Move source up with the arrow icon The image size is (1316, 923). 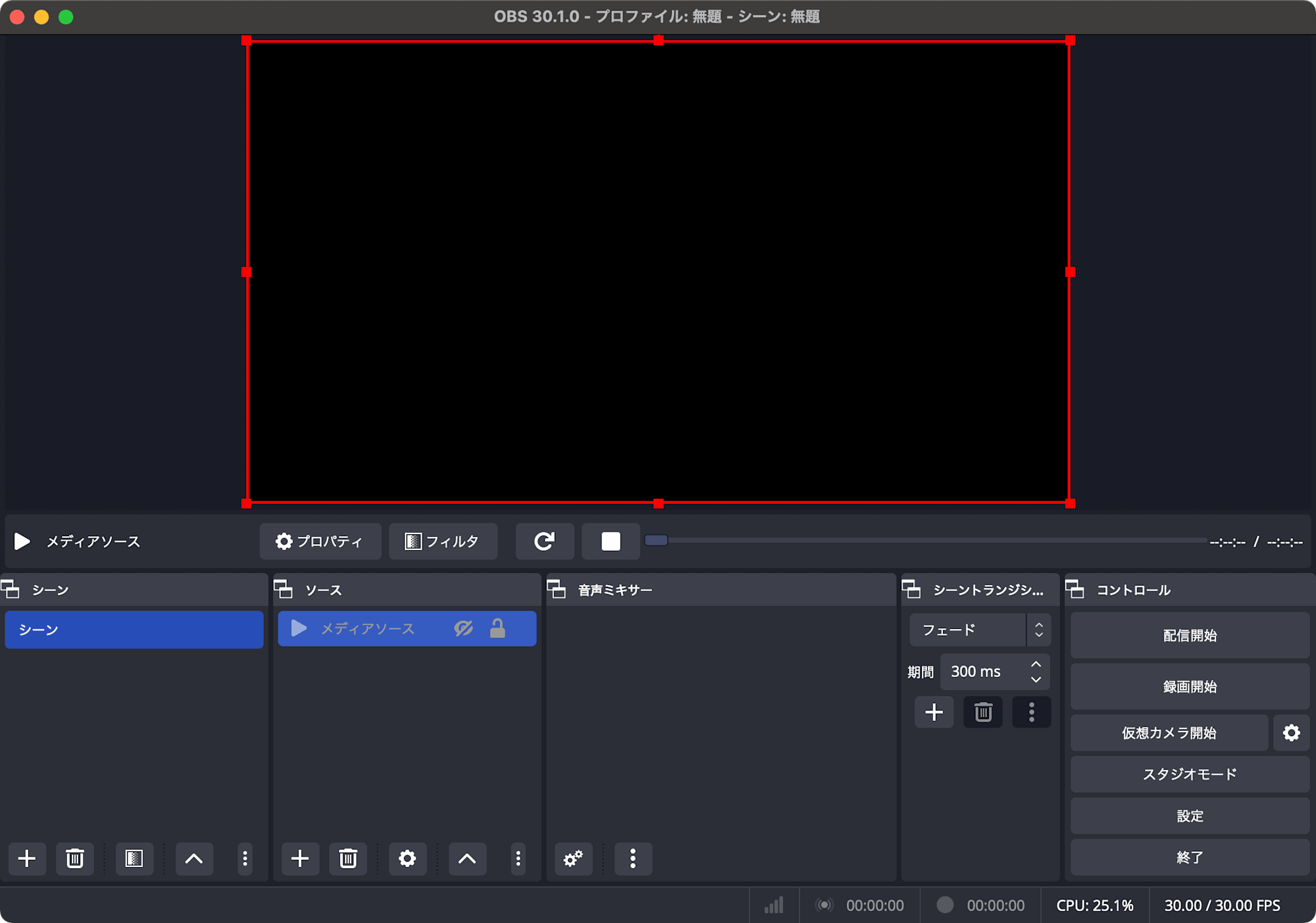click(467, 859)
